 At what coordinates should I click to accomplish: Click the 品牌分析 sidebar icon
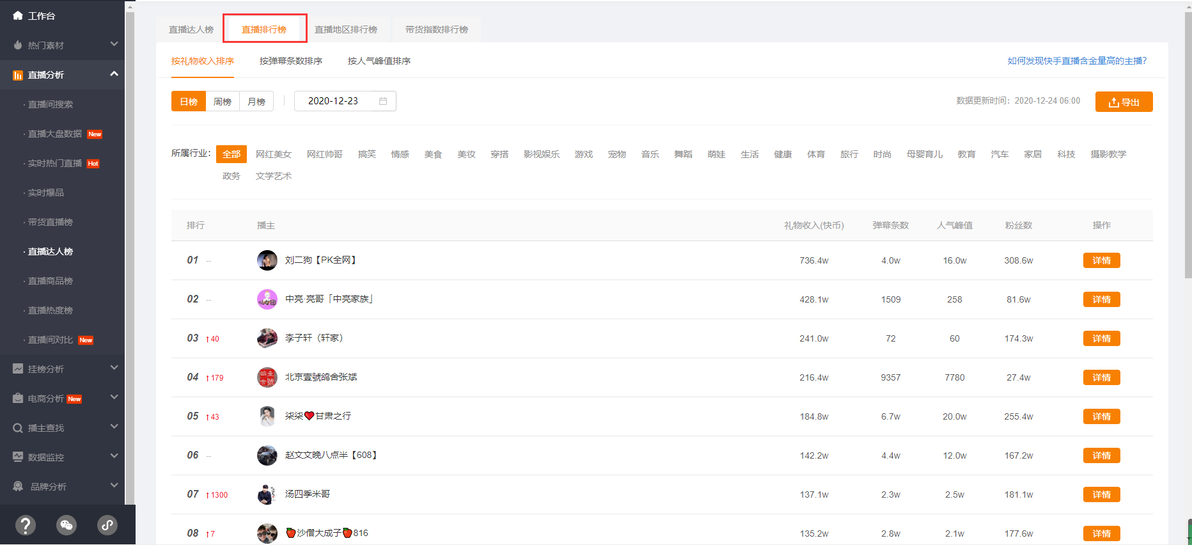pyautogui.click(x=17, y=487)
